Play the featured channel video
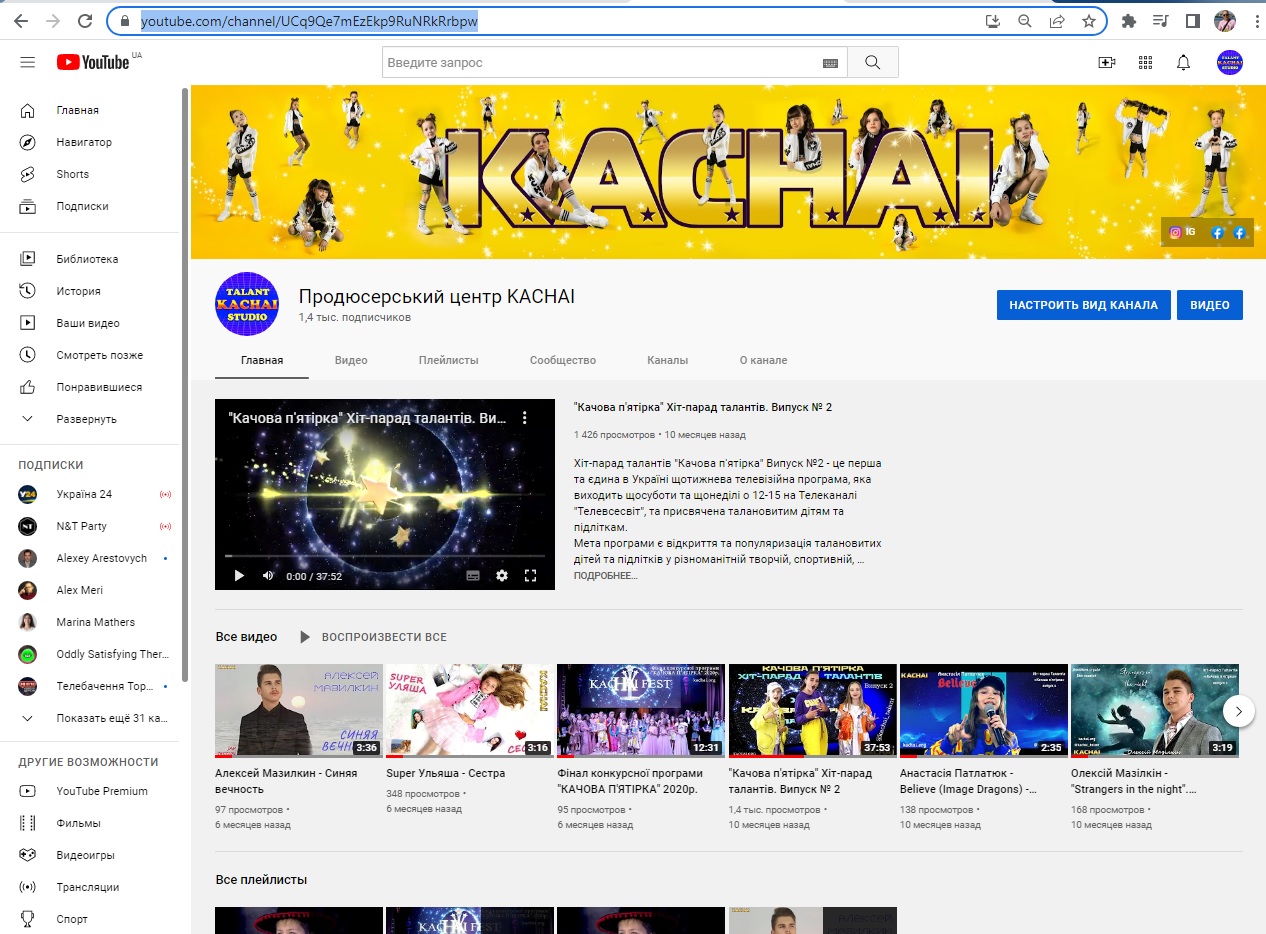This screenshot has height=934, width=1266. [239, 575]
